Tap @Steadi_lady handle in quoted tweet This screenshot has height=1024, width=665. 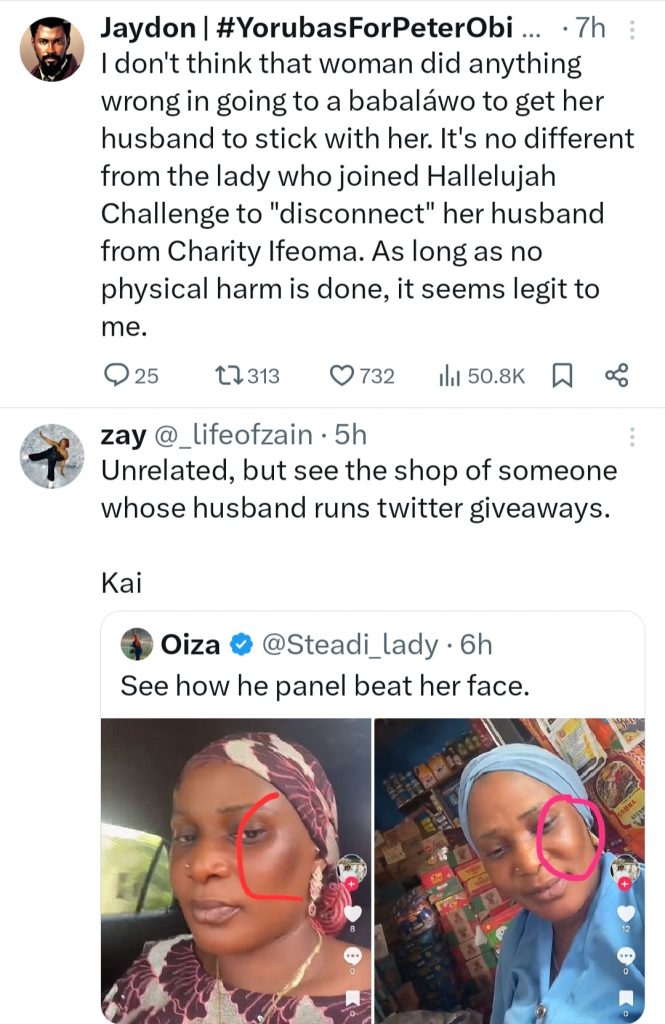point(350,645)
